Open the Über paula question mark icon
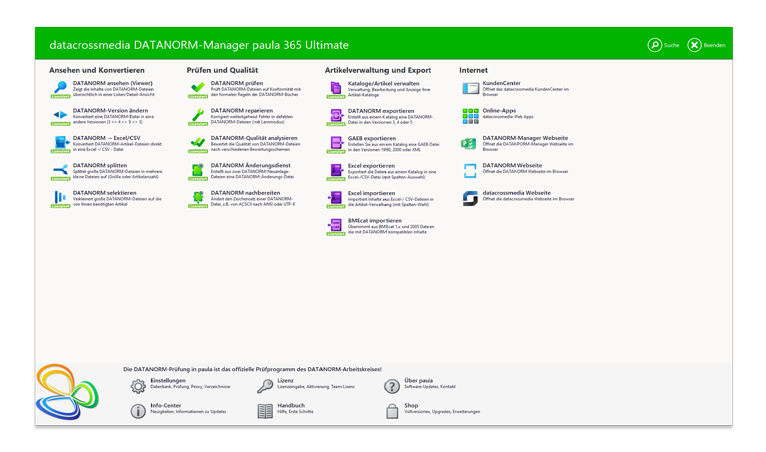 [x=392, y=387]
